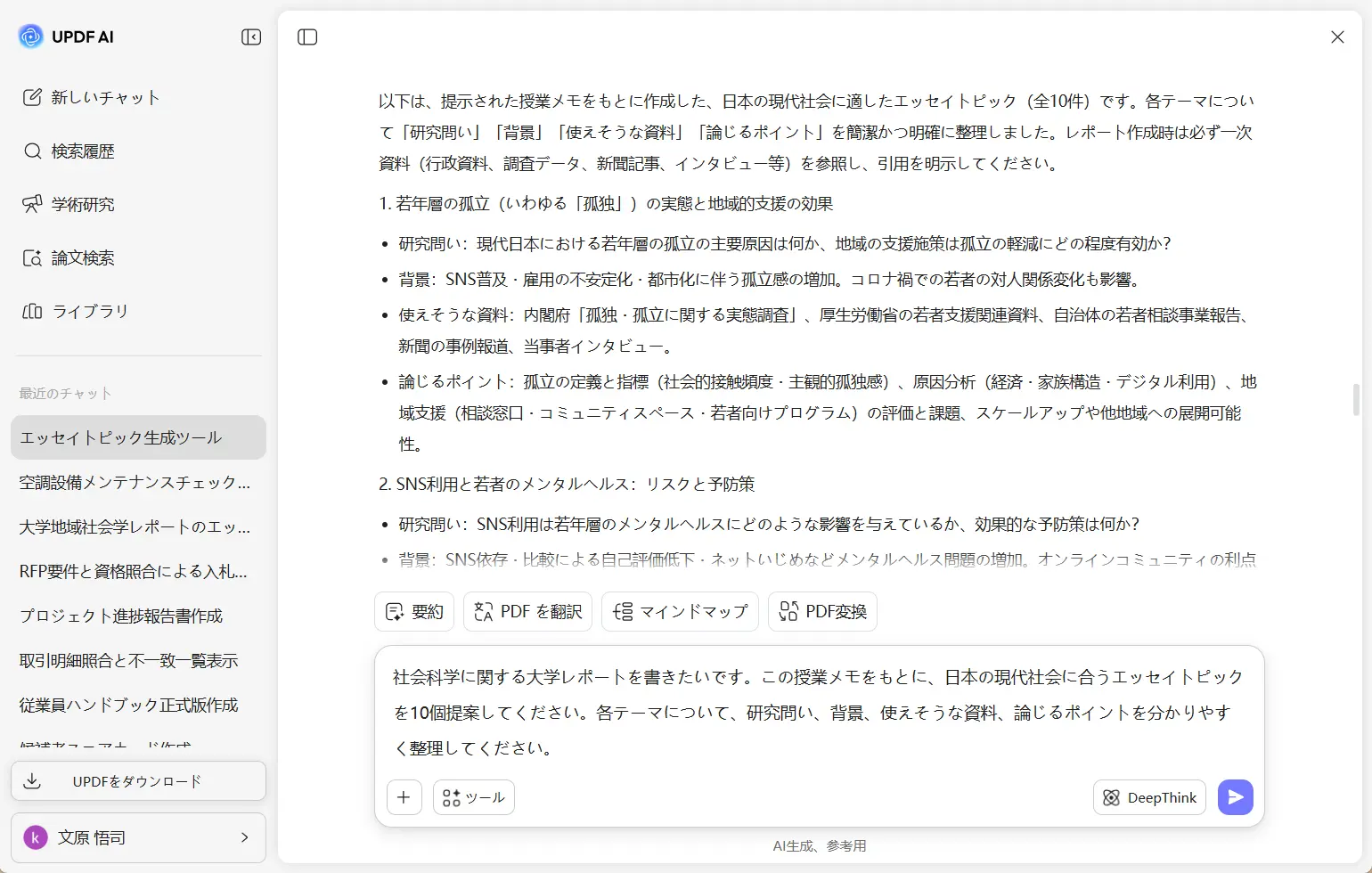Click the chat vertical scrollbar thumb
The image size is (1372, 873).
[x=1356, y=399]
